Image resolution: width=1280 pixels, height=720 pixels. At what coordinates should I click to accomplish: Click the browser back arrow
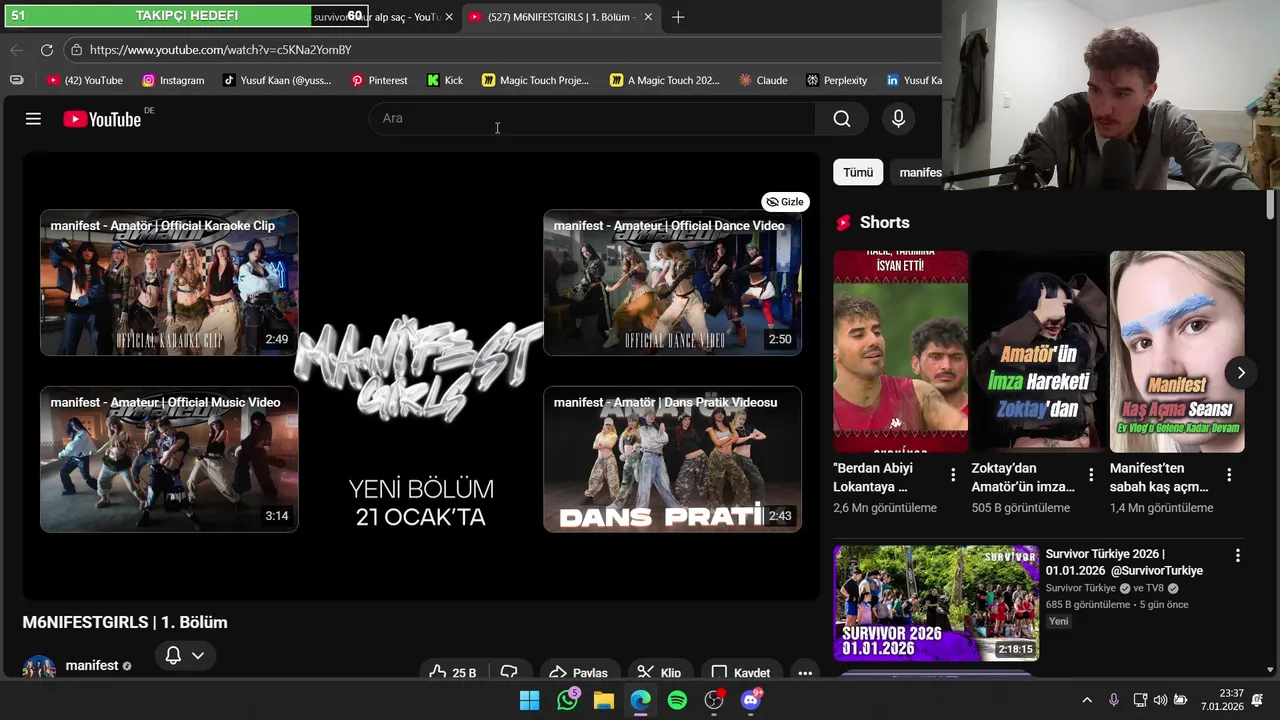tap(17, 50)
